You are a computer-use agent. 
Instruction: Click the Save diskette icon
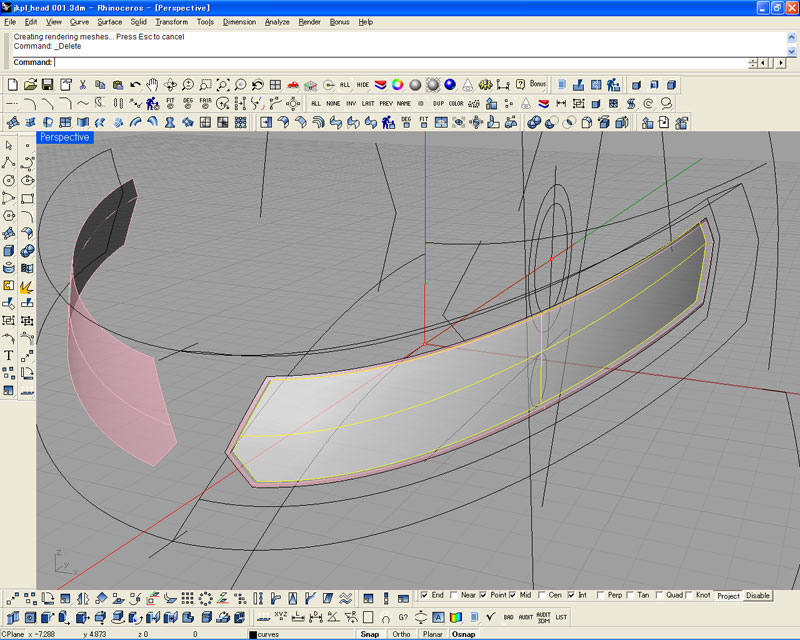[x=48, y=85]
